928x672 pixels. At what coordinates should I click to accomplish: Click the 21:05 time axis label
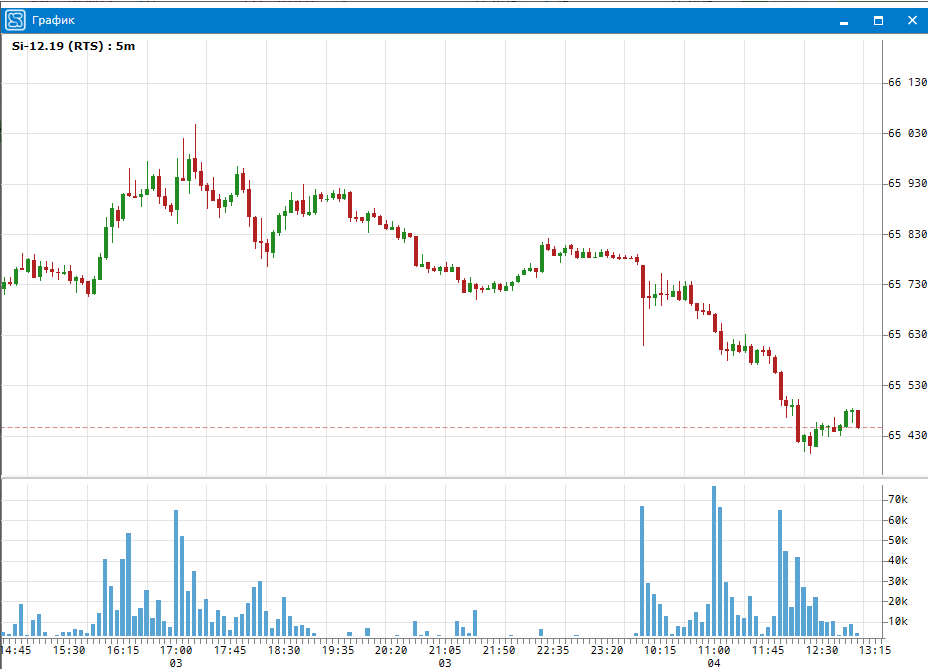(444, 650)
